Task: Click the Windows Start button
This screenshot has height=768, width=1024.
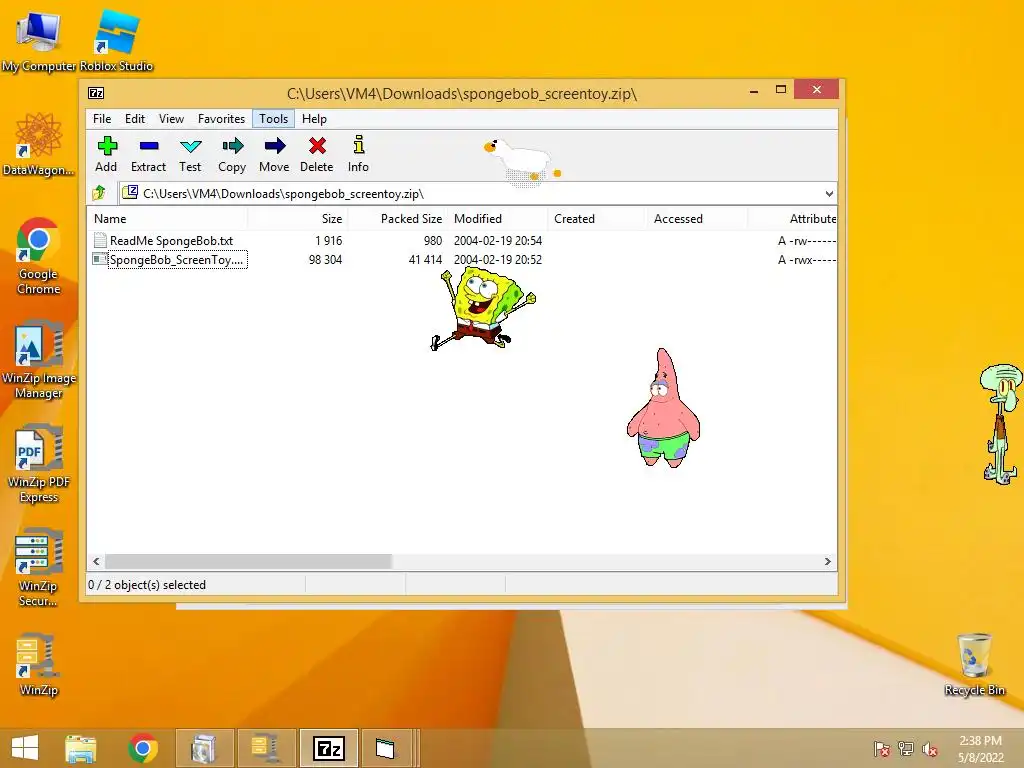Action: (x=25, y=748)
